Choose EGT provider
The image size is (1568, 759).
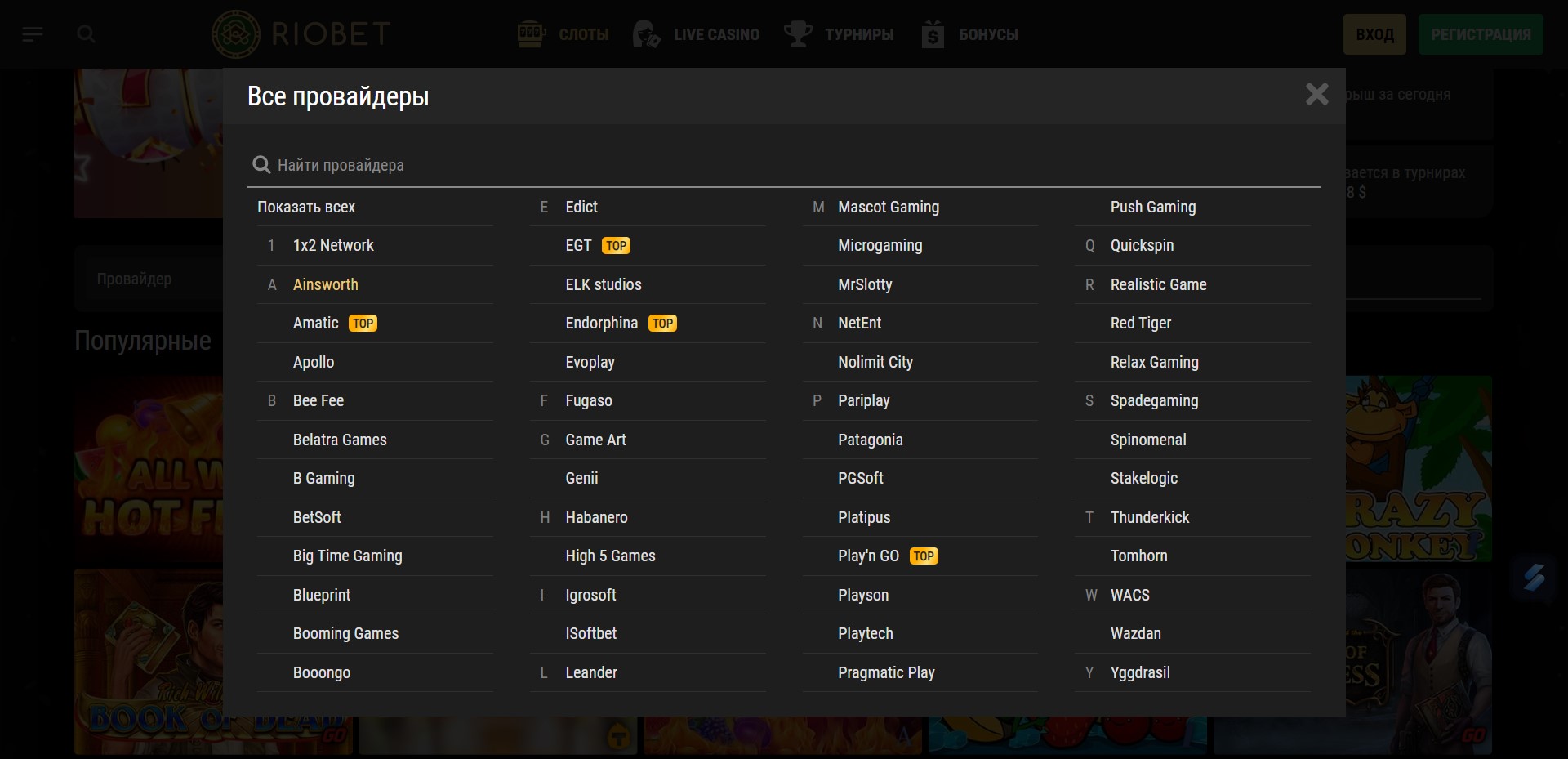click(578, 245)
